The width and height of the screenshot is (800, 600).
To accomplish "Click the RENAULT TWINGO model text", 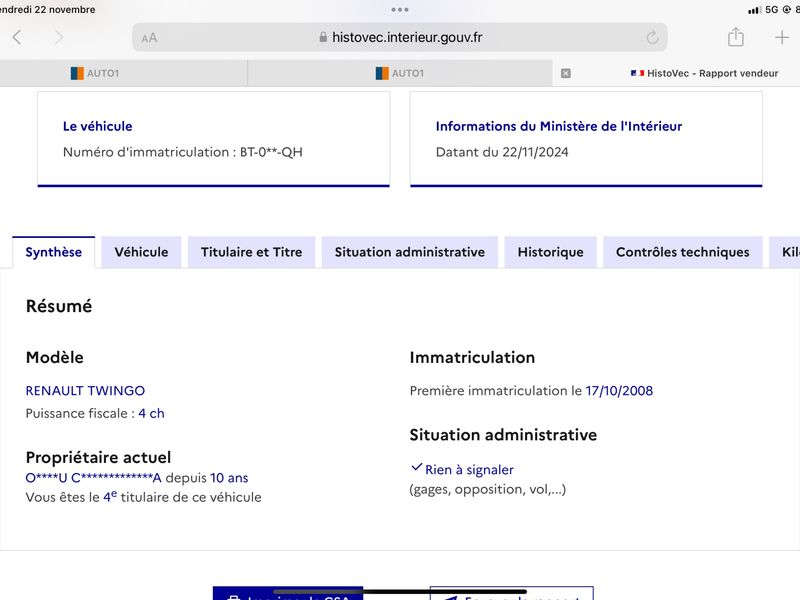I will [x=85, y=391].
